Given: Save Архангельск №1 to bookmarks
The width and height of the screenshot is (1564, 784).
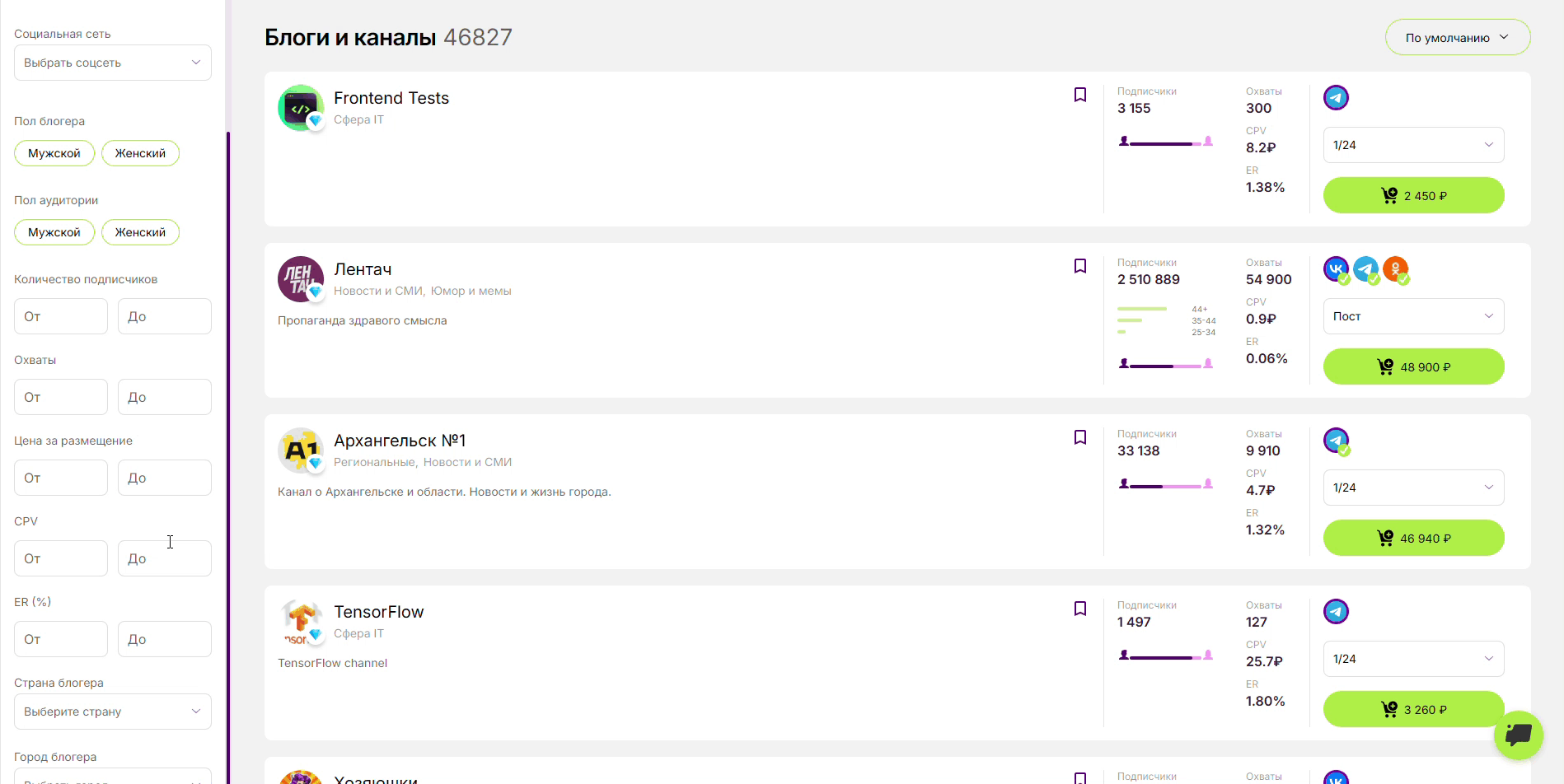Looking at the screenshot, I should click(x=1079, y=437).
